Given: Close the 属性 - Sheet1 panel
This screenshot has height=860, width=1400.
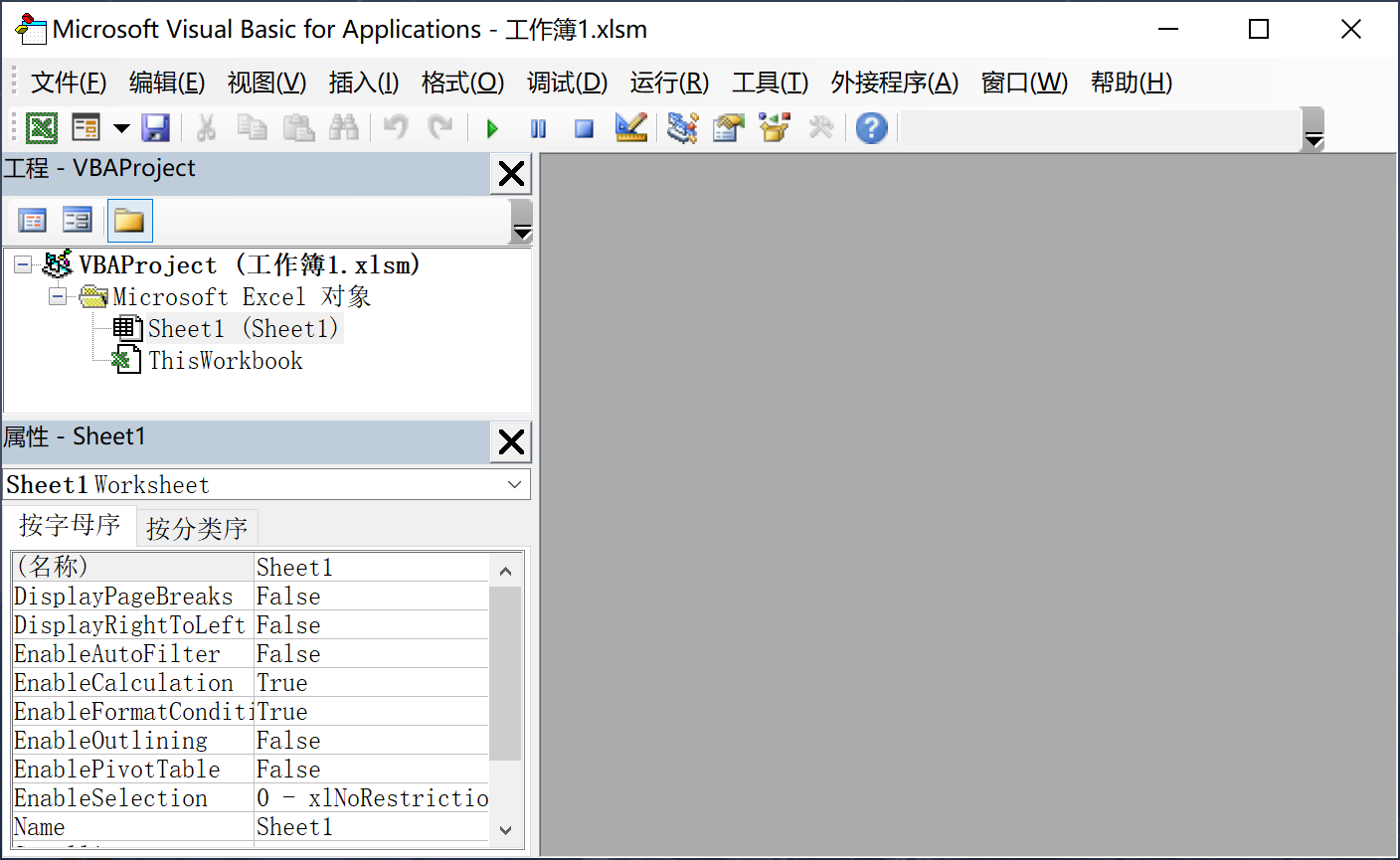Looking at the screenshot, I should (511, 441).
